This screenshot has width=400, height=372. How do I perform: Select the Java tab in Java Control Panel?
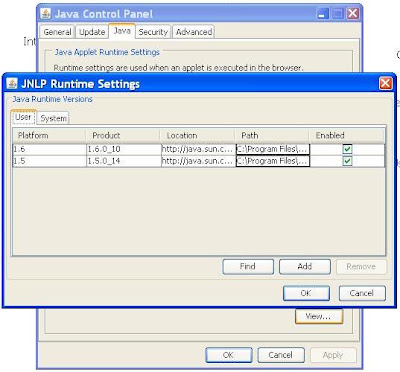coord(122,31)
